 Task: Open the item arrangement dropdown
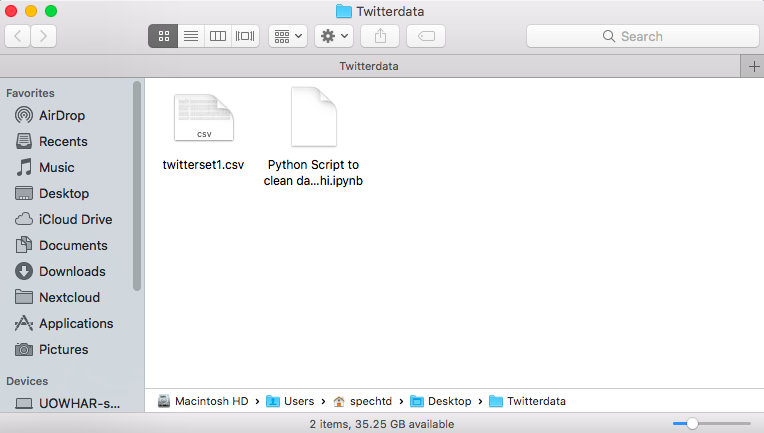pos(288,36)
